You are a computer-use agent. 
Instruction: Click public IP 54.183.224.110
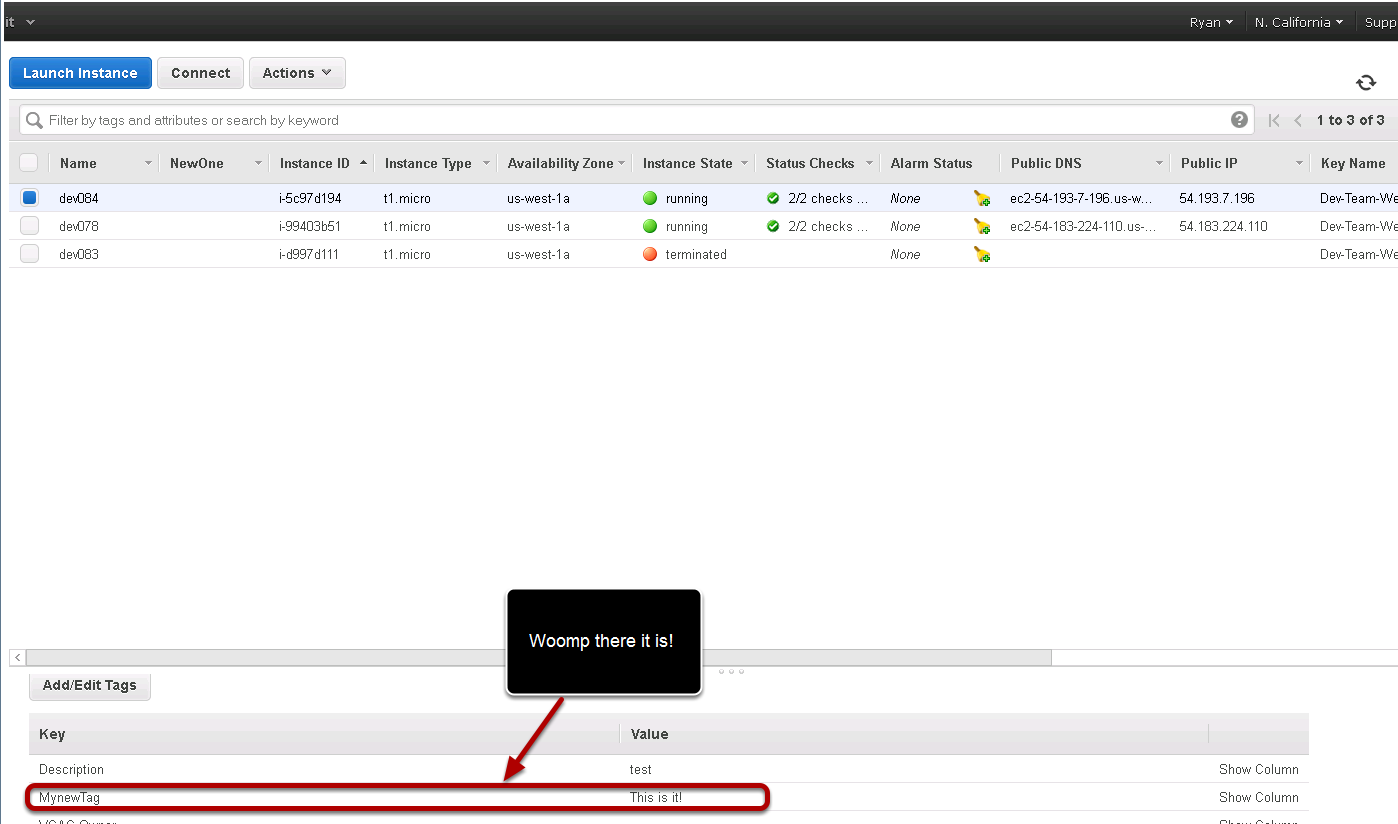point(1223,226)
